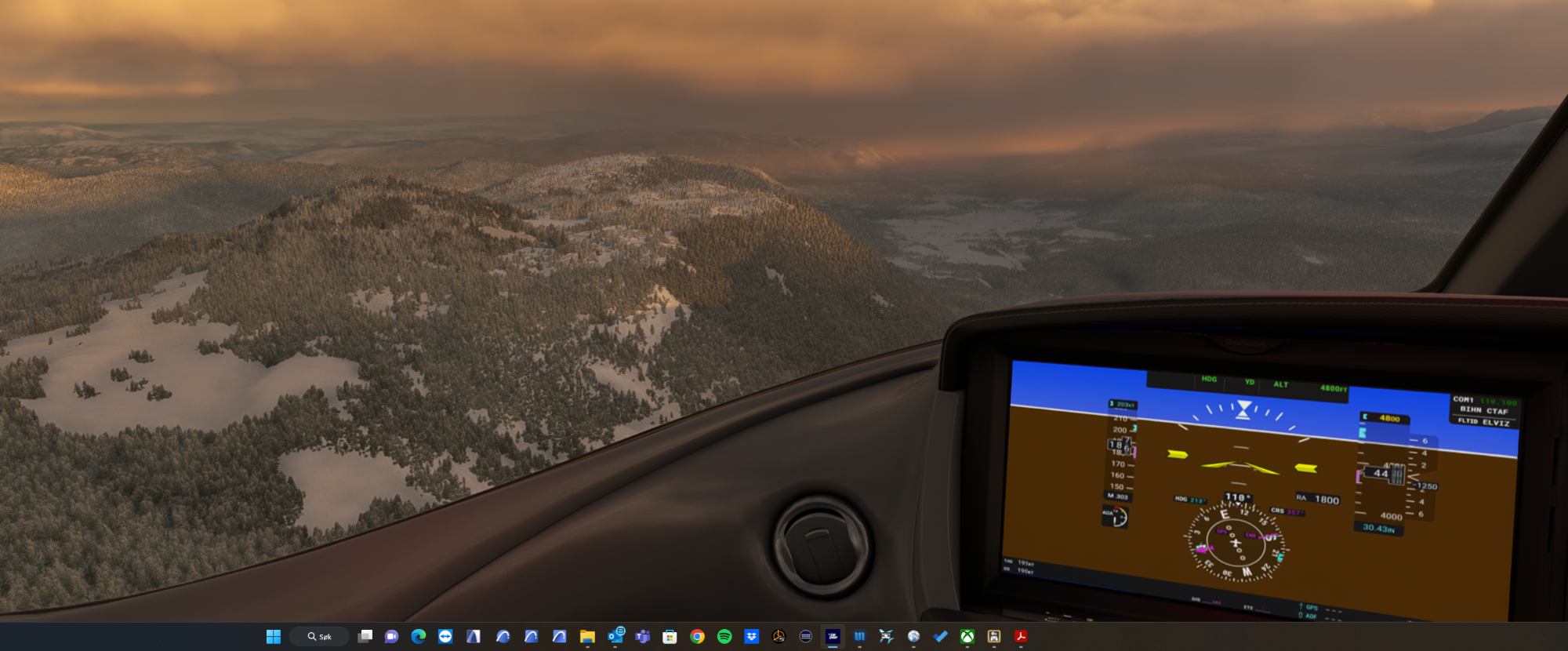This screenshot has height=651, width=1568.
Task: Click the HDG 213° heading bug readout
Action: pyautogui.click(x=1190, y=500)
